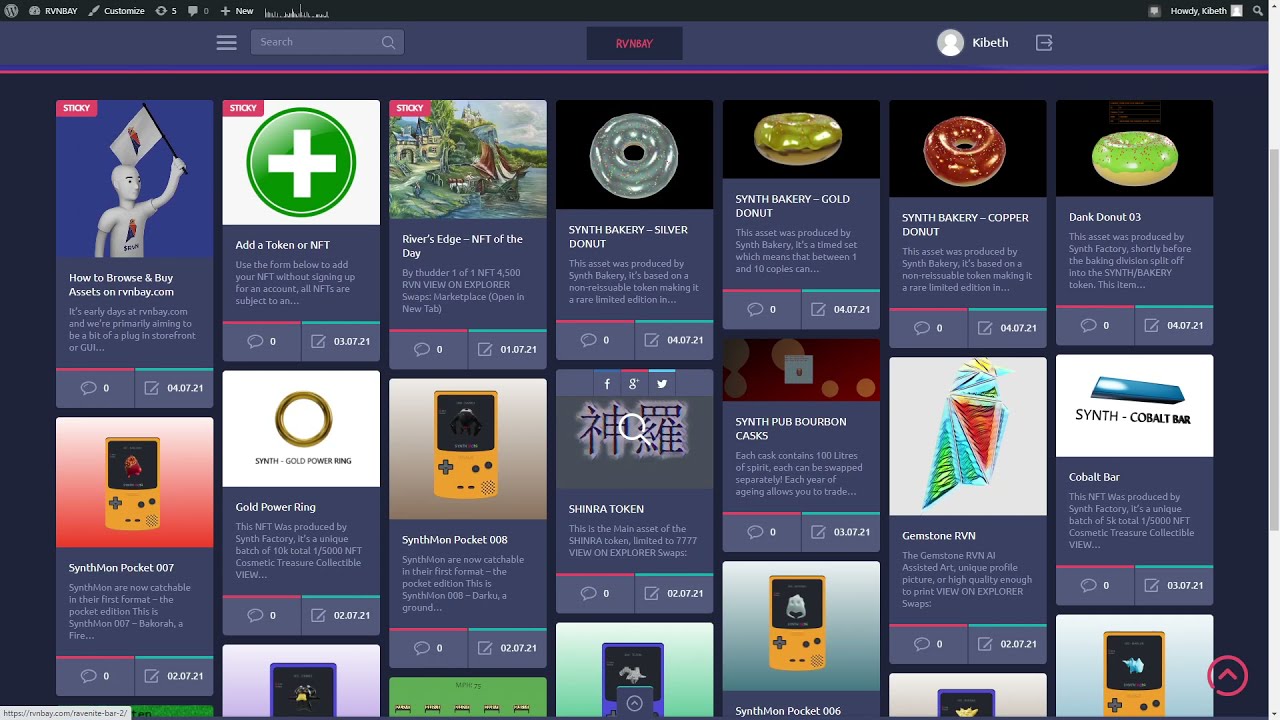Open comments on SynthMon Pocket 008 card

428,648
